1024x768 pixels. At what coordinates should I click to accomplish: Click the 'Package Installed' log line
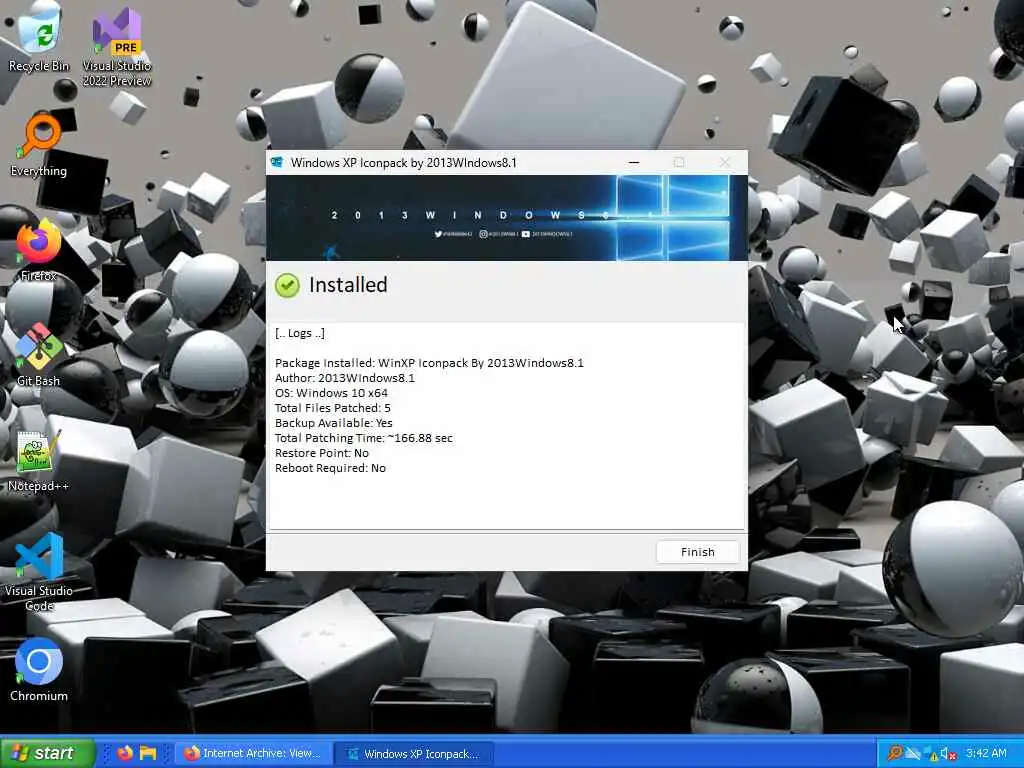[429, 363]
